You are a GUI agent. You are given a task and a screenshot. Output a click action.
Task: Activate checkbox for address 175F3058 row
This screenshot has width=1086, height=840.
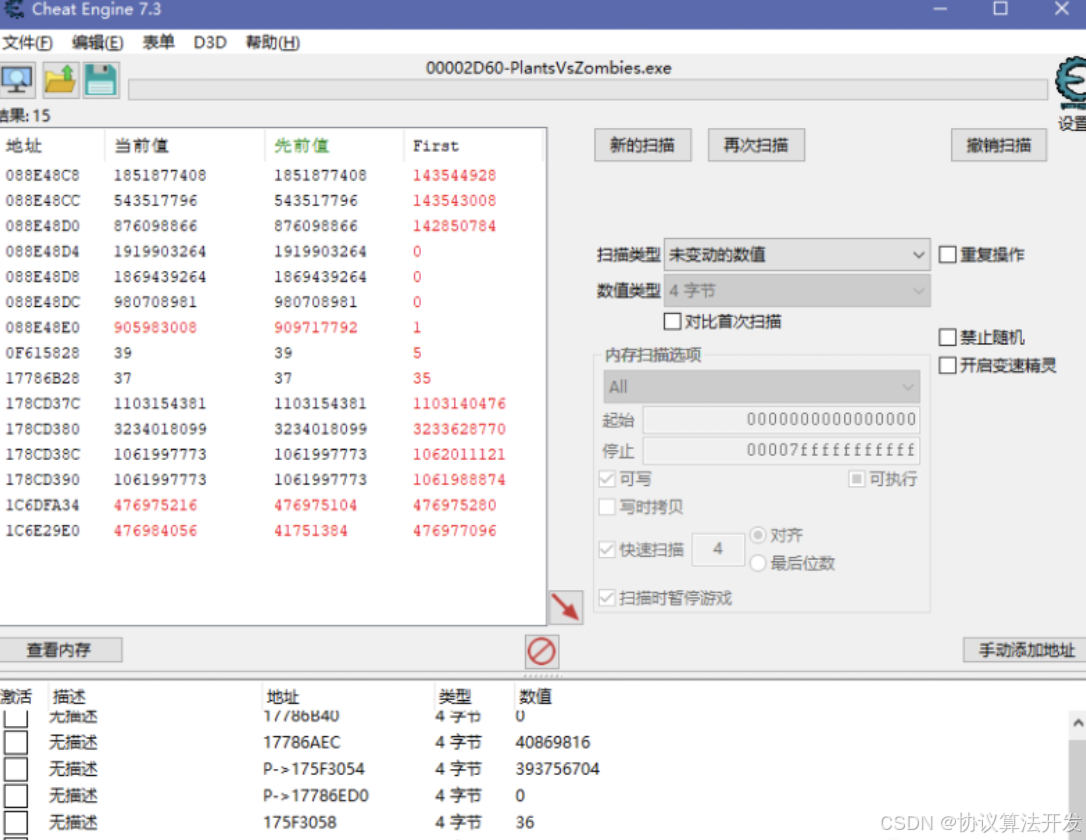(x=16, y=822)
